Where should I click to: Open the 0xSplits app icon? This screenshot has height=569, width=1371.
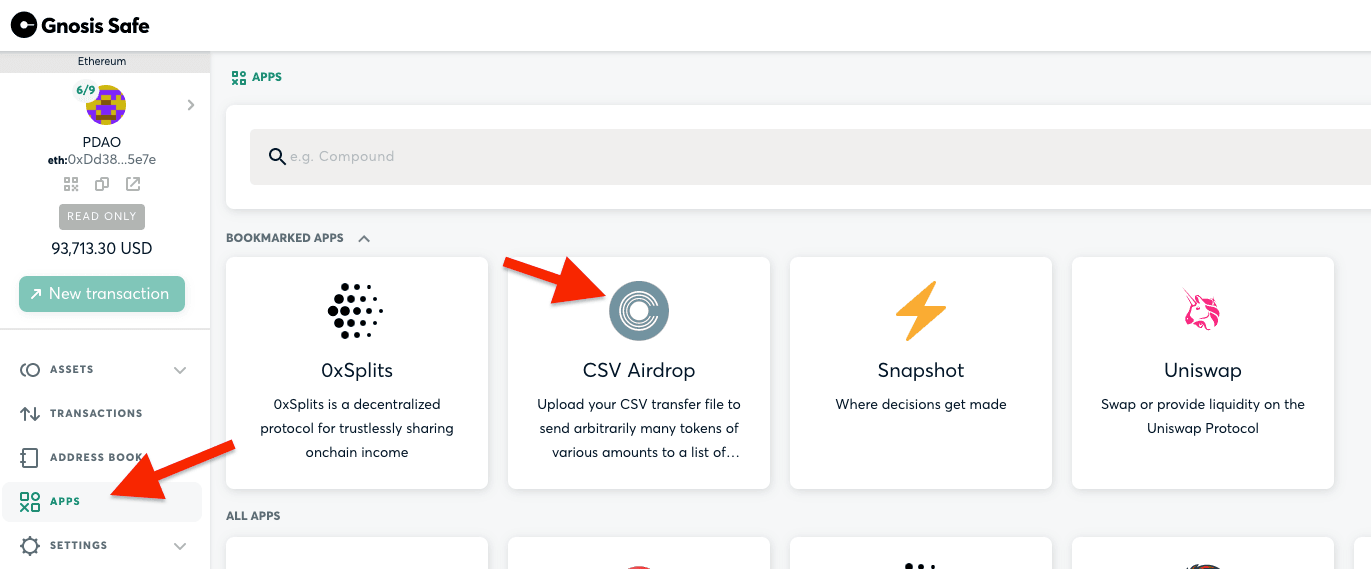(356, 312)
